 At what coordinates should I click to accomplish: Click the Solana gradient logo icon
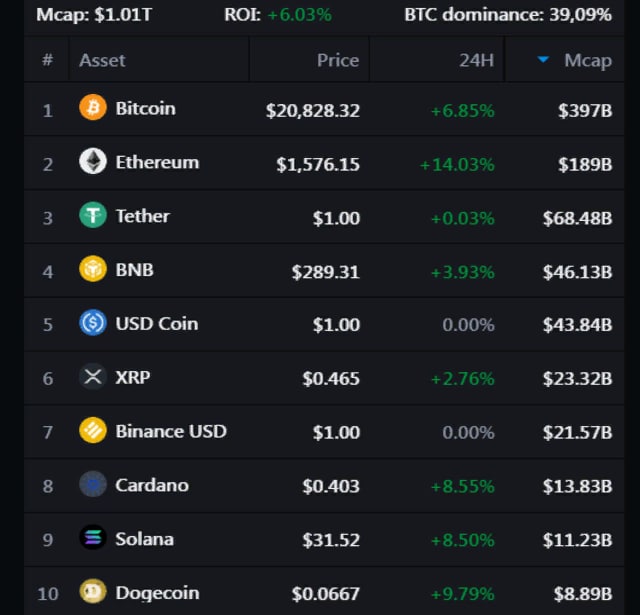click(x=93, y=538)
